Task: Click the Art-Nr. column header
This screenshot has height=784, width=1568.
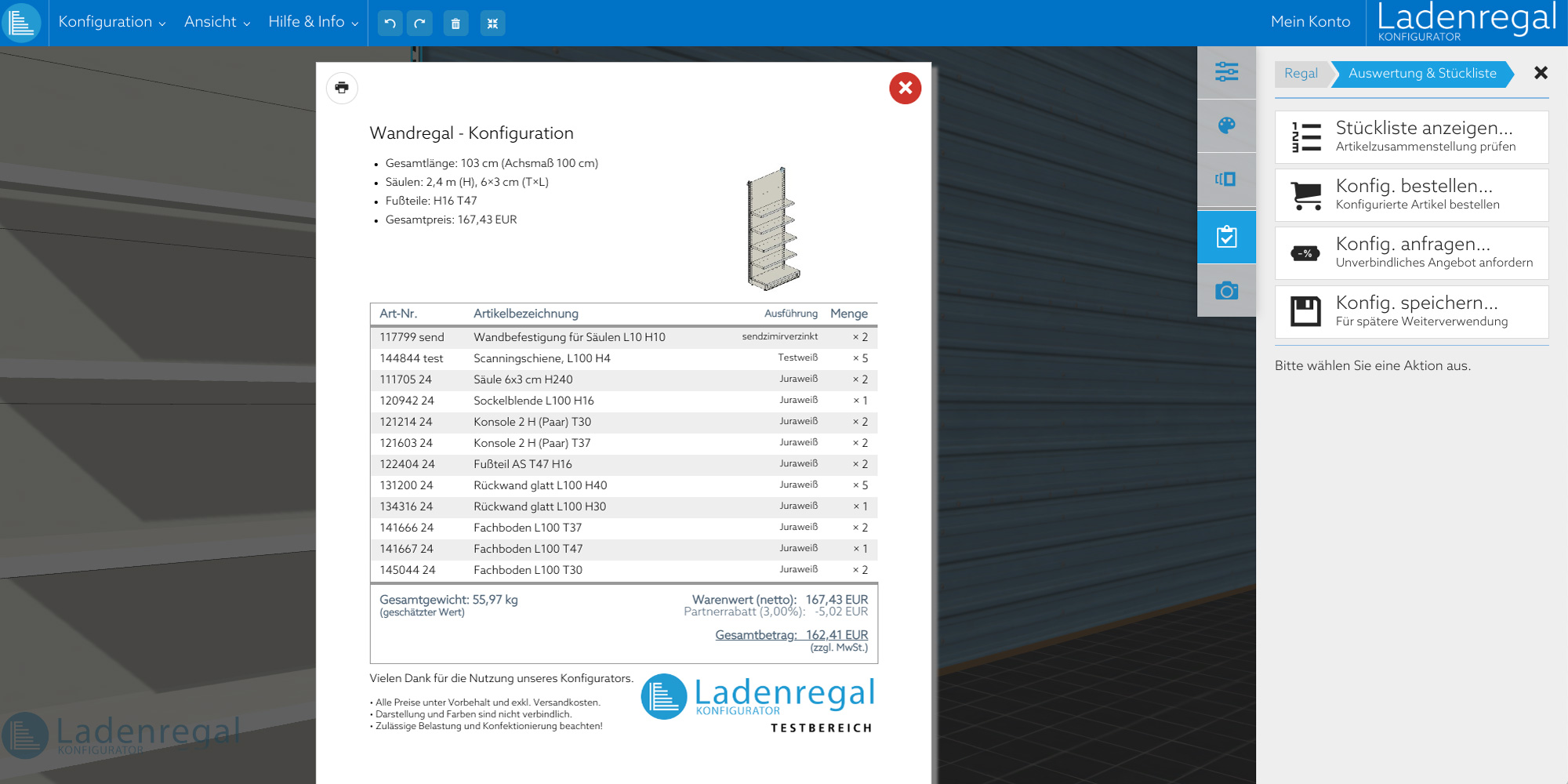Action: click(398, 314)
